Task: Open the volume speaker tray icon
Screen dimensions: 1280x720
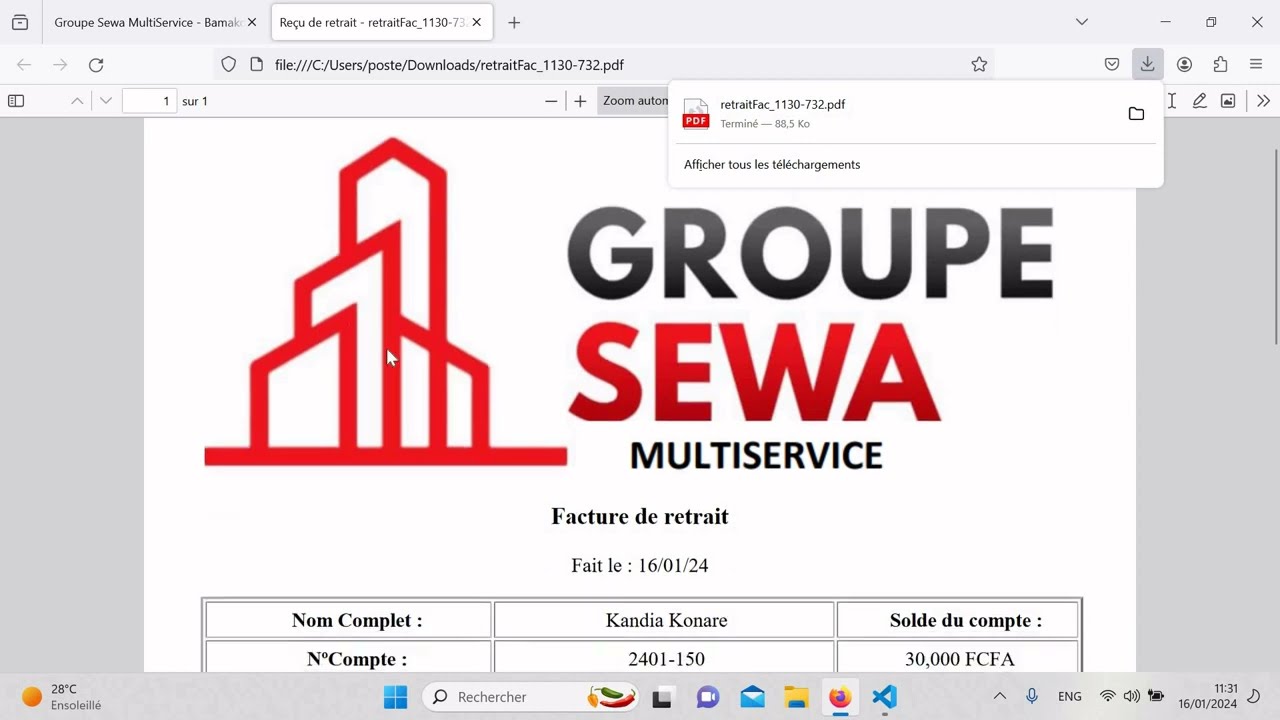Action: 1131,696
